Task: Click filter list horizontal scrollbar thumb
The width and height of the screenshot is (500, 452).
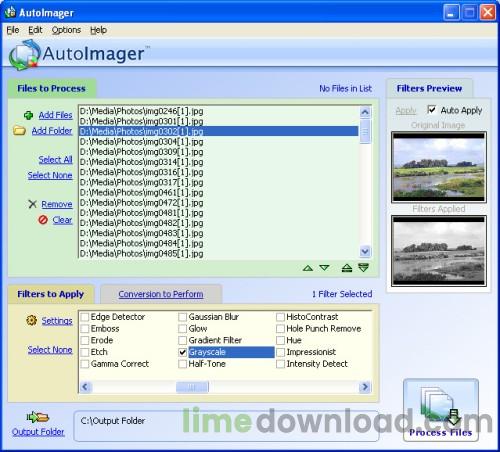Action: pyautogui.click(x=192, y=387)
